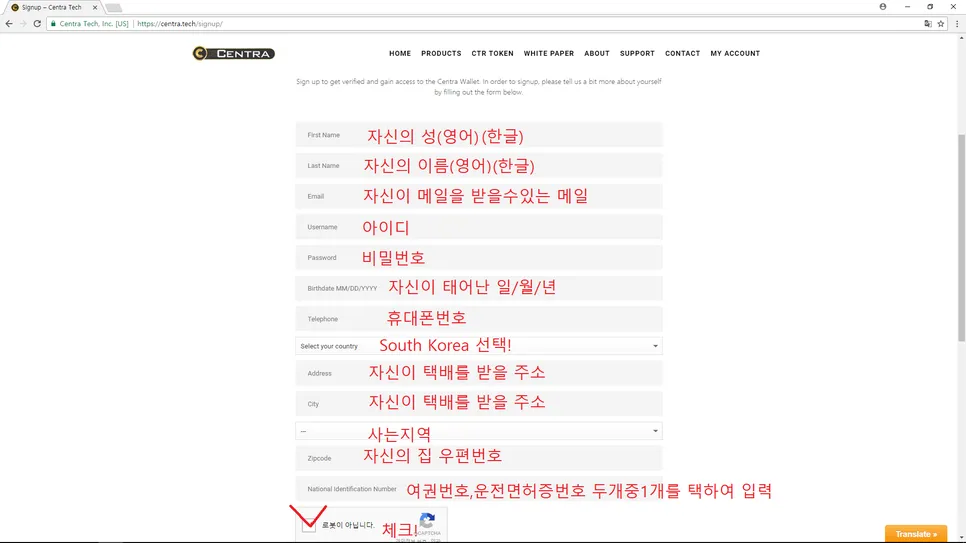Image resolution: width=966 pixels, height=543 pixels.
Task: Open the ABOUT menu item
Action: [x=596, y=54]
